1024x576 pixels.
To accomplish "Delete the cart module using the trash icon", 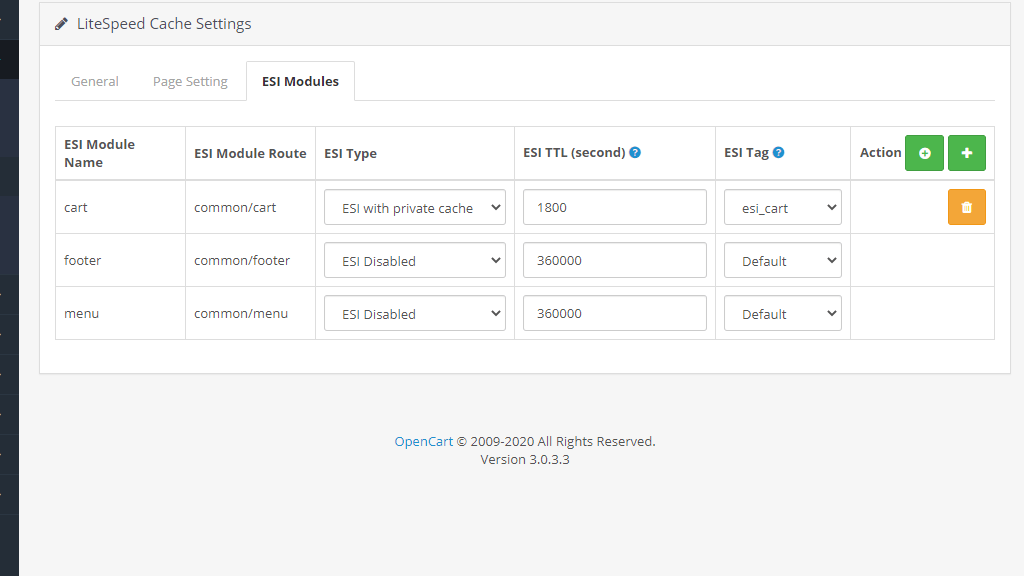I will [966, 207].
